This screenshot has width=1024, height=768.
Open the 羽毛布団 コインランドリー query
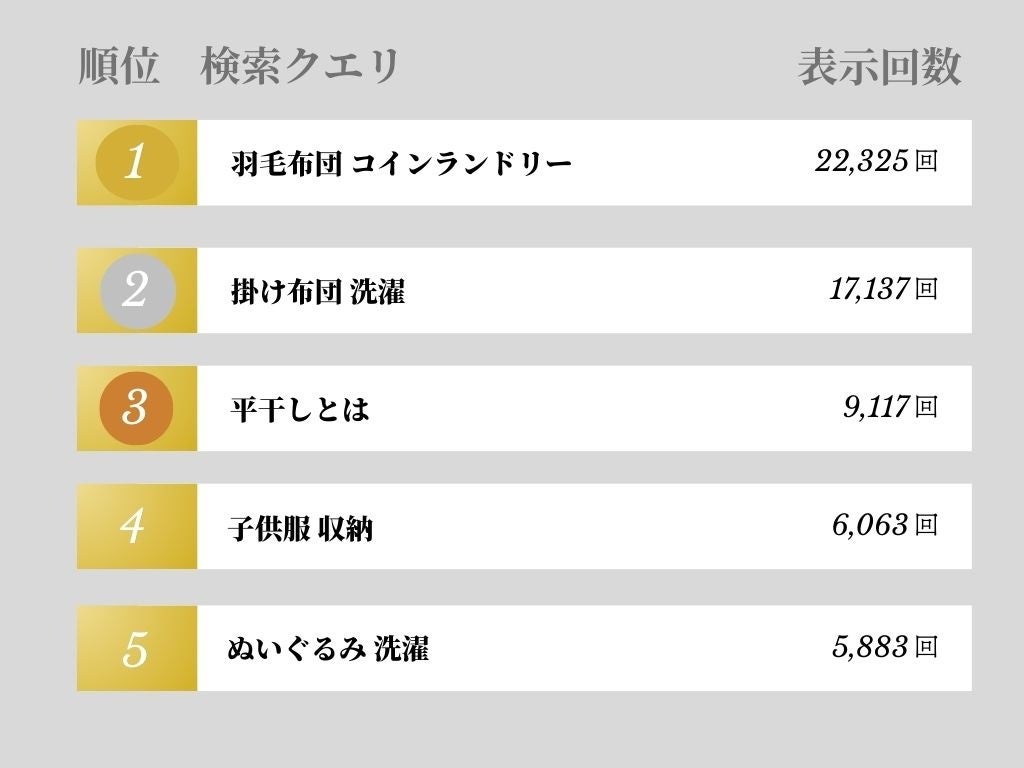tap(400, 163)
